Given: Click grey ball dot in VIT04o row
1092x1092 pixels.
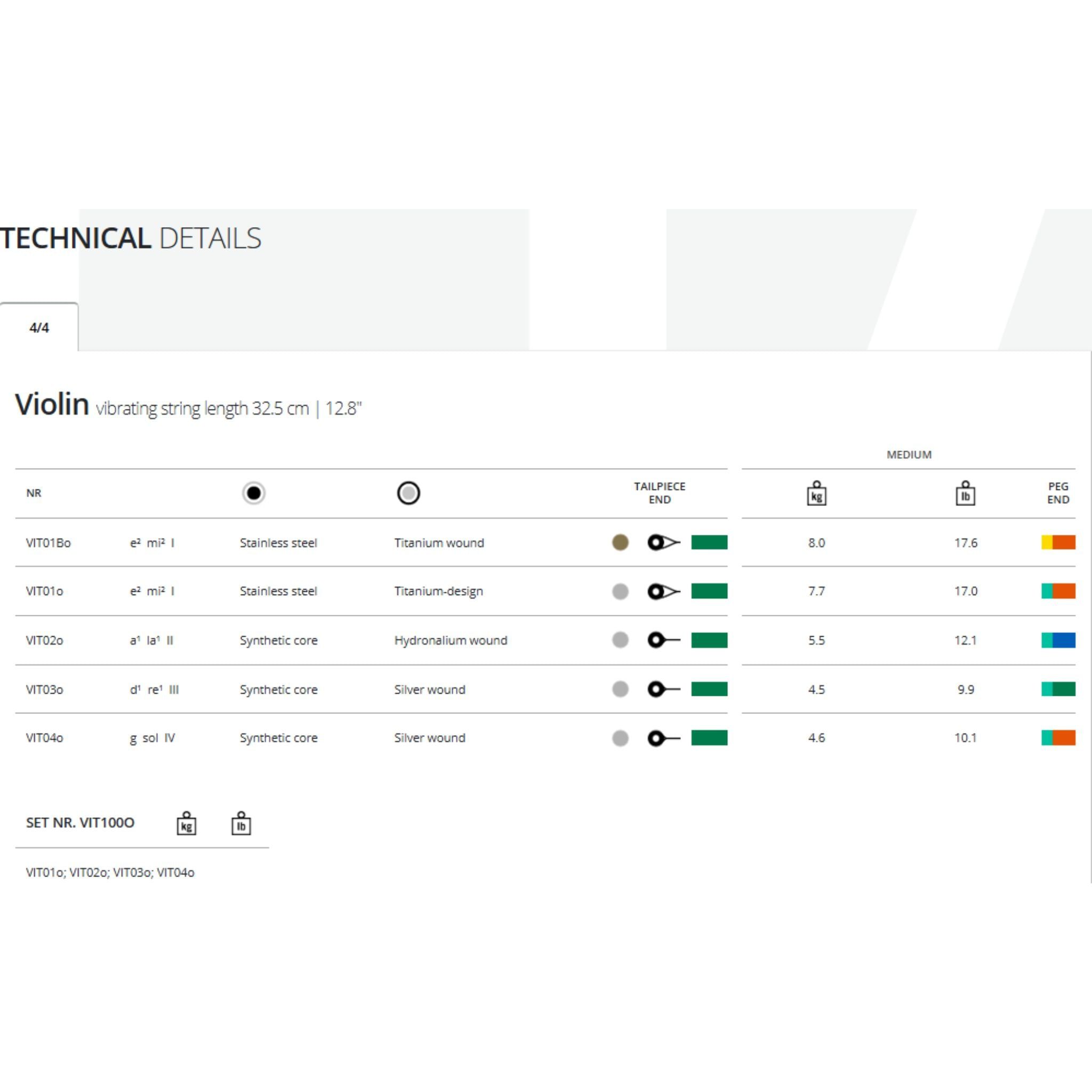Looking at the screenshot, I should [x=620, y=737].
